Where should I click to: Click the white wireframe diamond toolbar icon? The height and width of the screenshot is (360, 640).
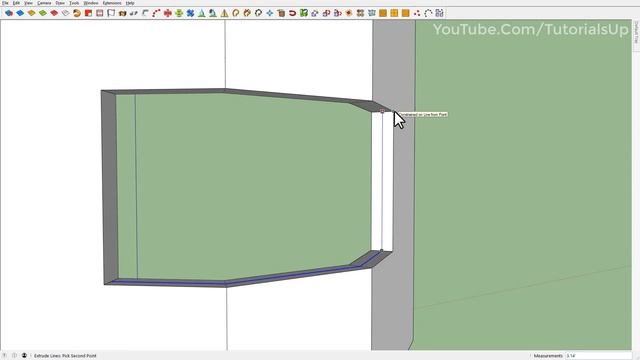click(x=65, y=13)
